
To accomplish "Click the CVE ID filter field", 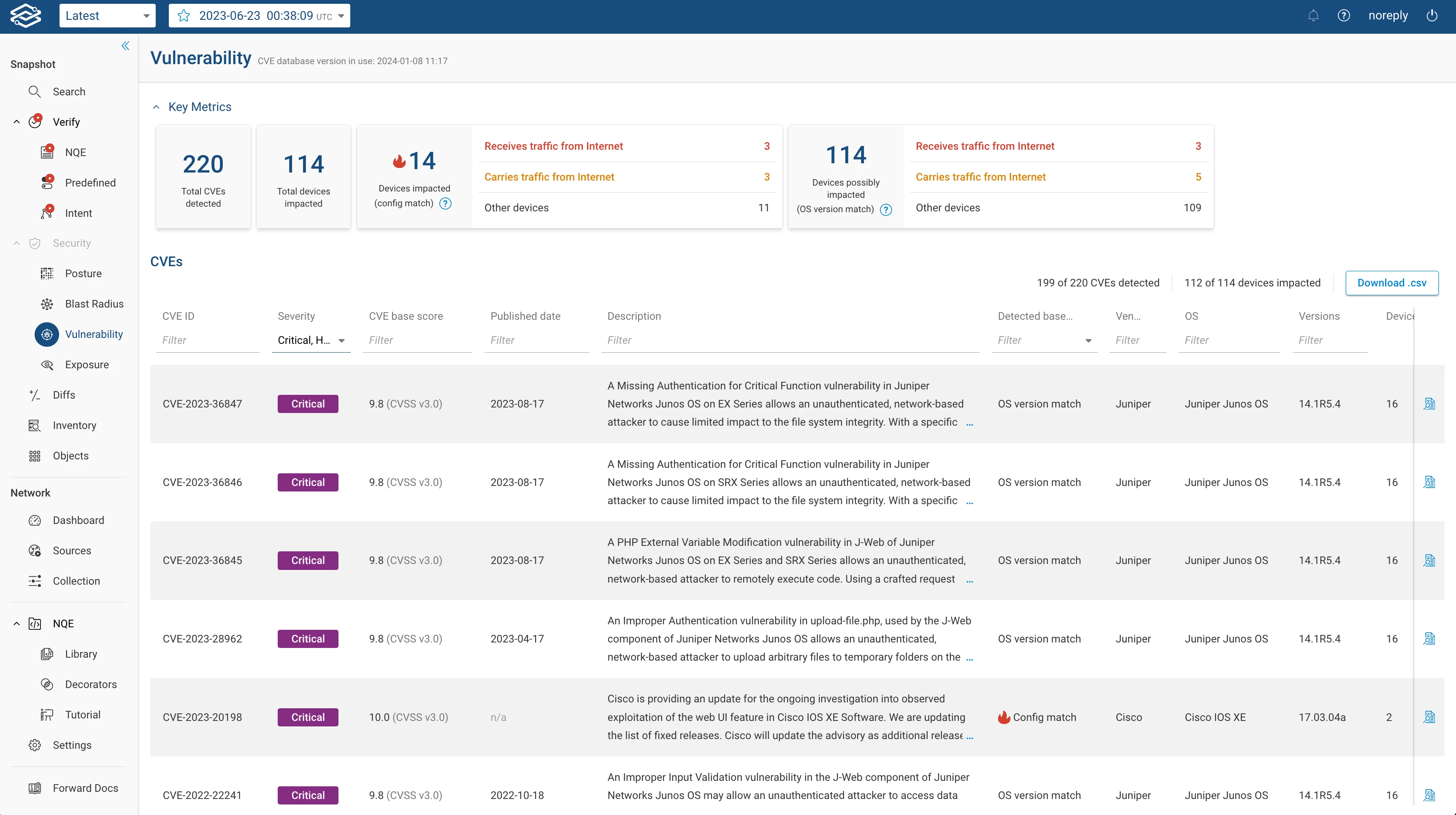I will click(x=207, y=340).
